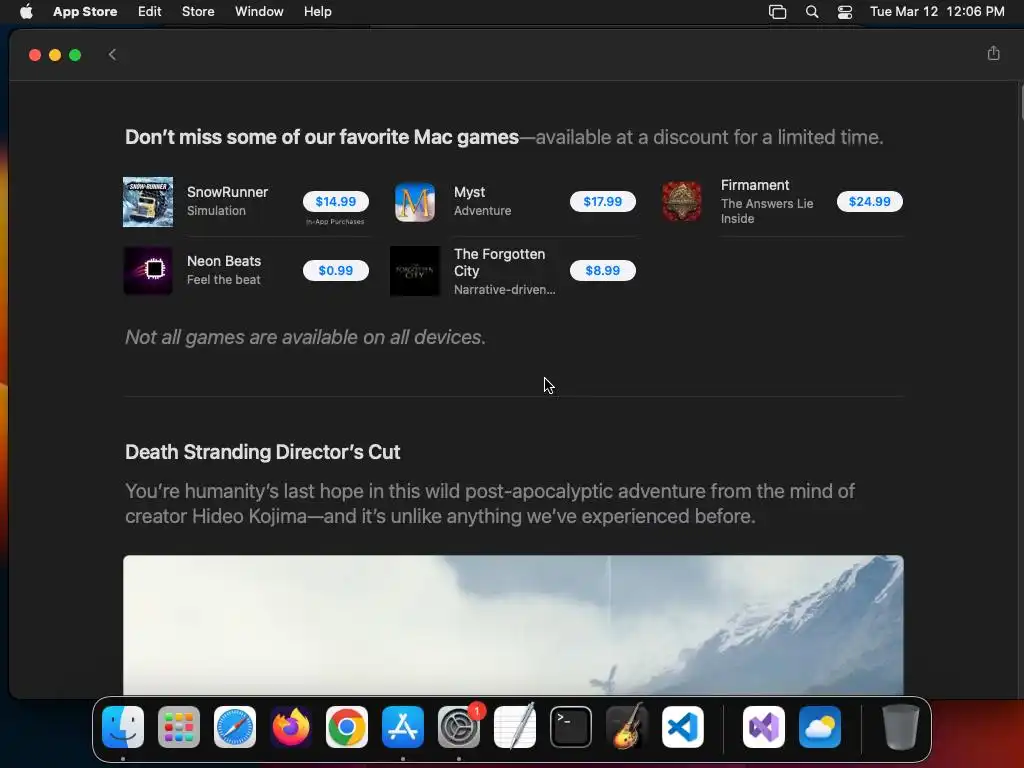
Task: Open Launchpad from the Dock
Action: tap(179, 727)
